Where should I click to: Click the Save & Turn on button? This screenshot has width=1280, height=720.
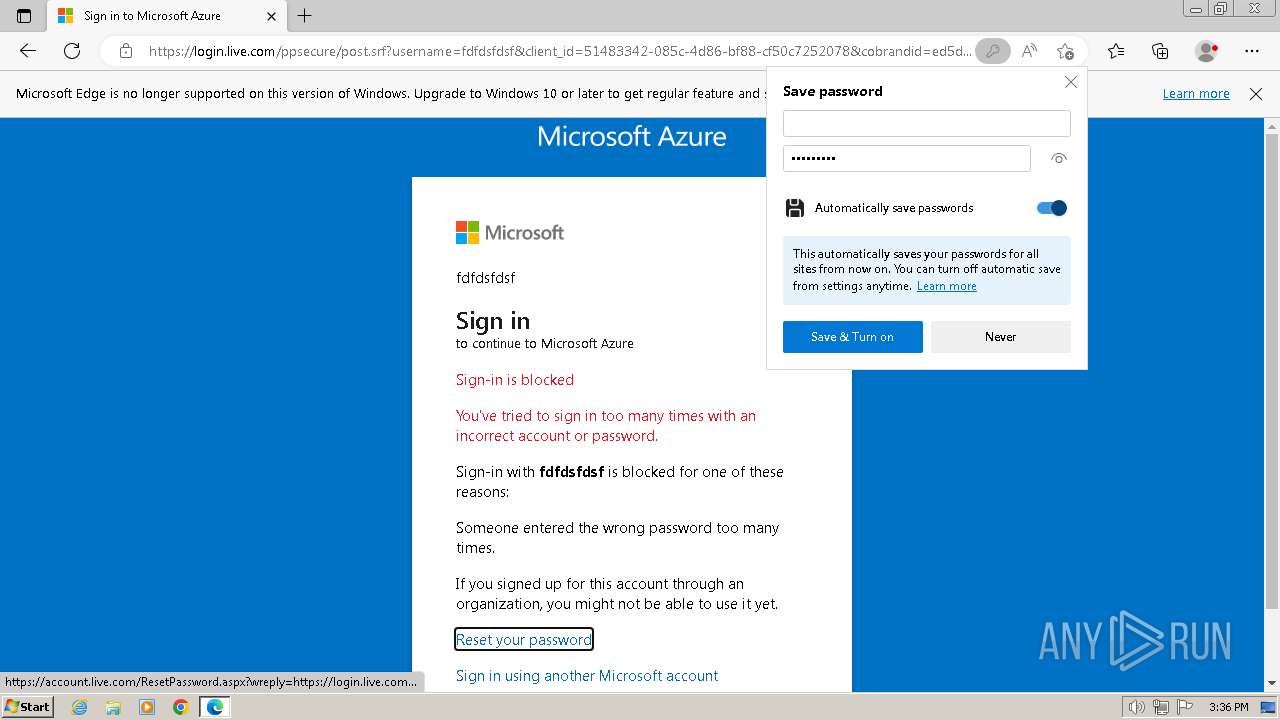coord(852,337)
